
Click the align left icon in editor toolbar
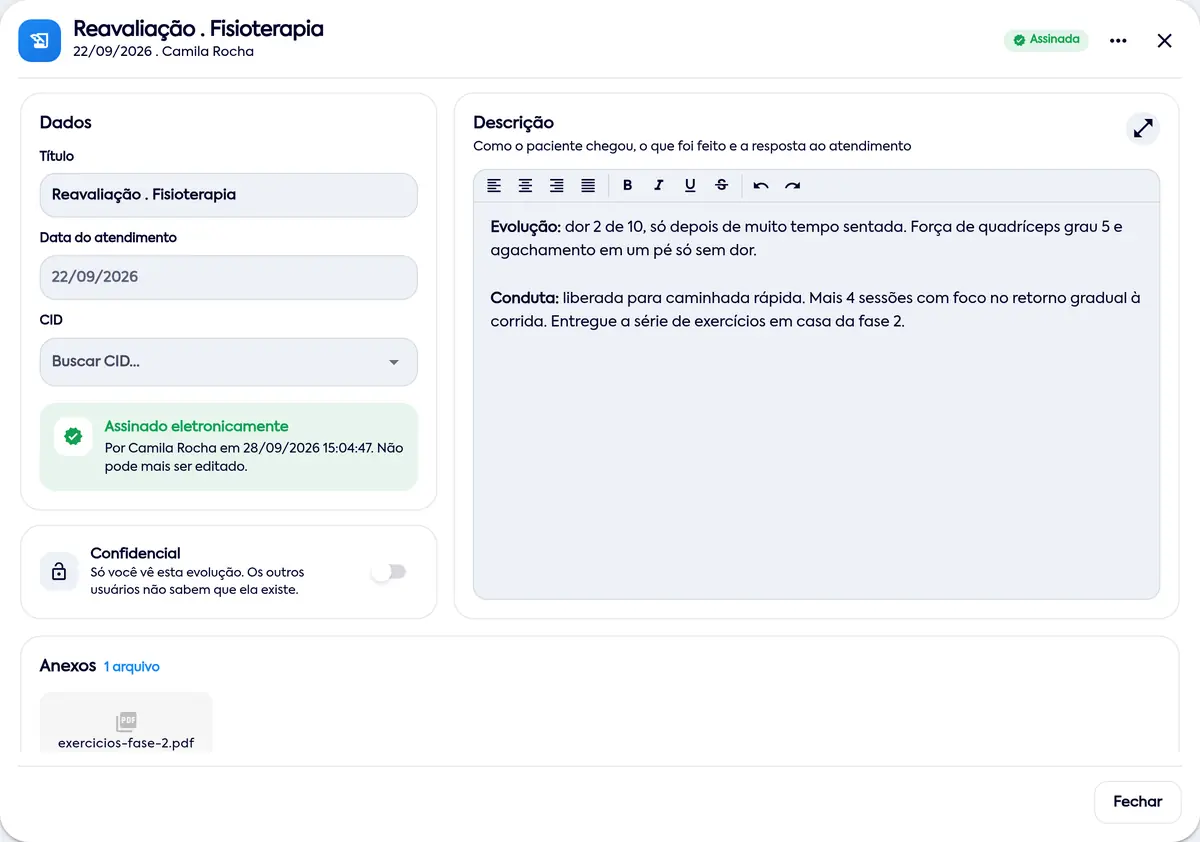tap(494, 185)
